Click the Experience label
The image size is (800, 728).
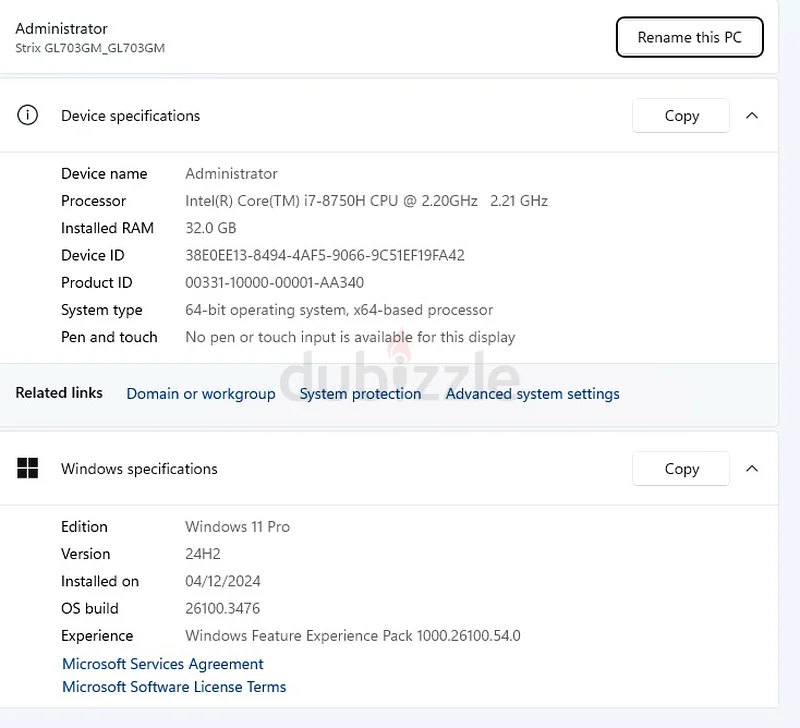pyautogui.click(x=97, y=636)
